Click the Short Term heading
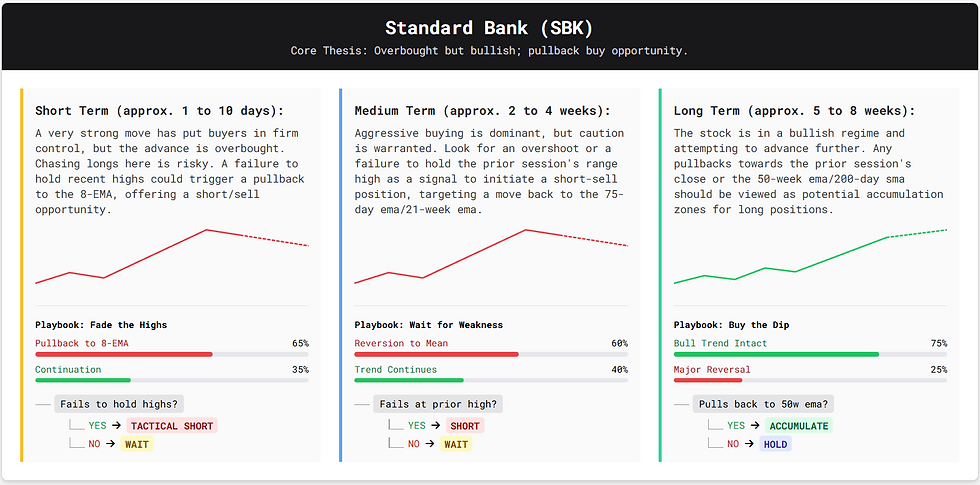 point(159,111)
